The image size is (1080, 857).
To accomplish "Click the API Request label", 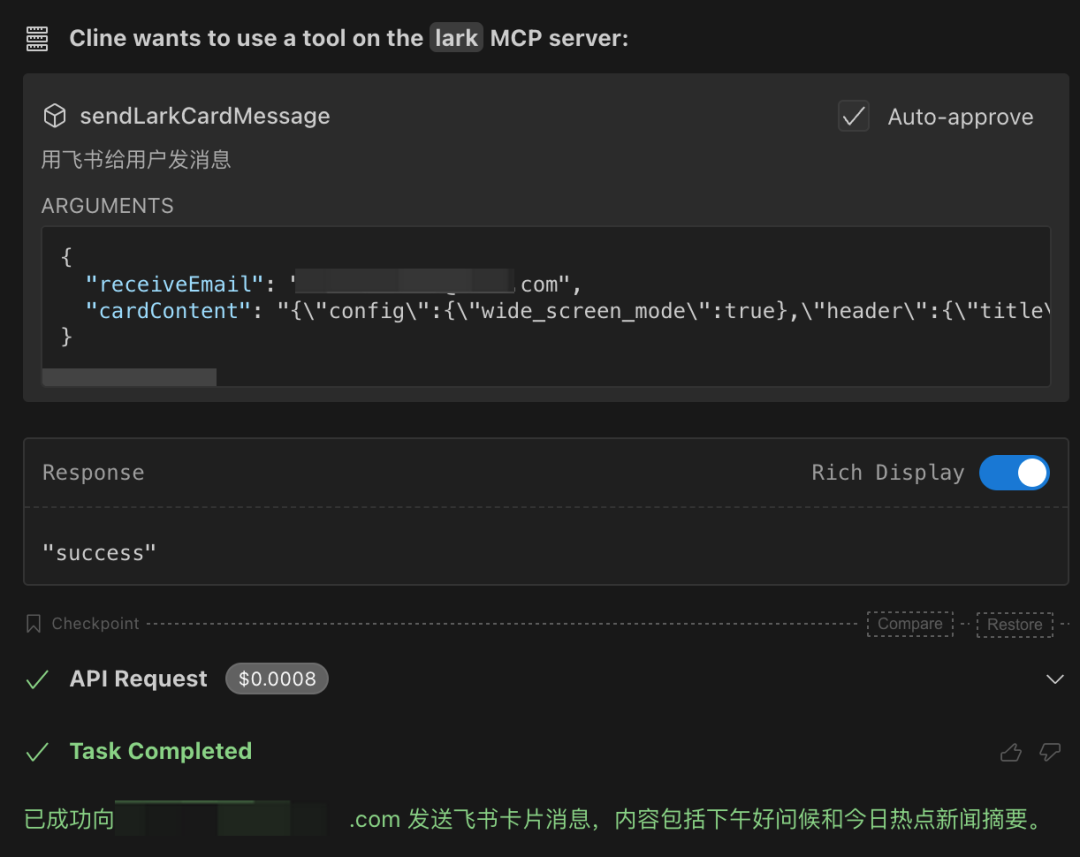I will (x=138, y=679).
